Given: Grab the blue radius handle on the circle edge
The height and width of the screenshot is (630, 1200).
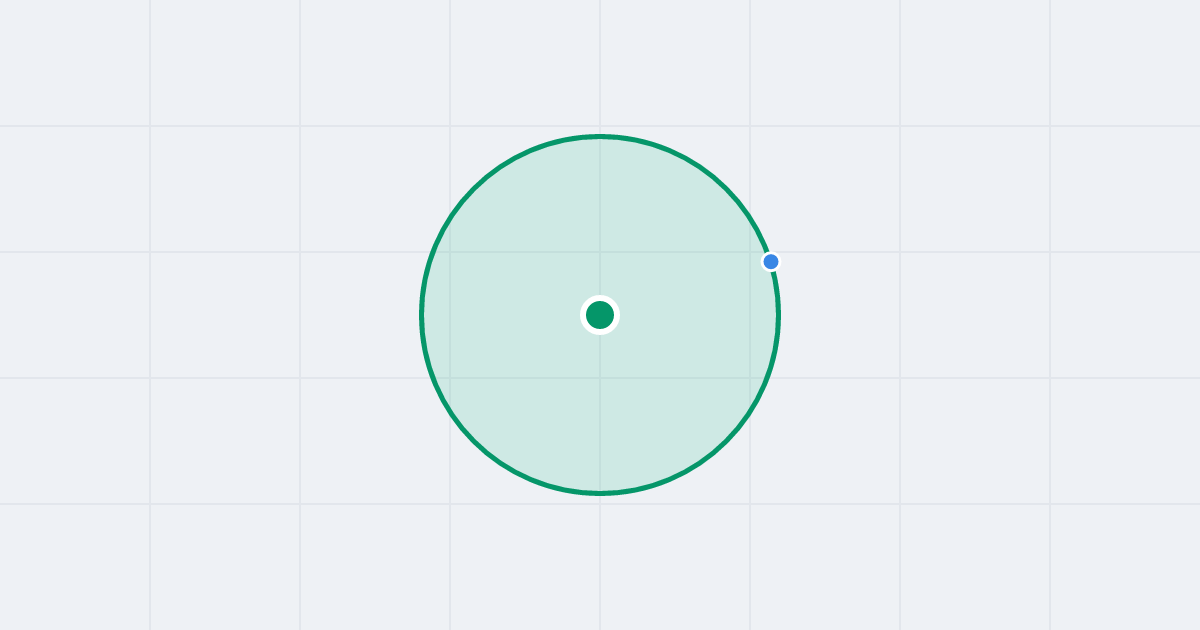Looking at the screenshot, I should click(771, 262).
